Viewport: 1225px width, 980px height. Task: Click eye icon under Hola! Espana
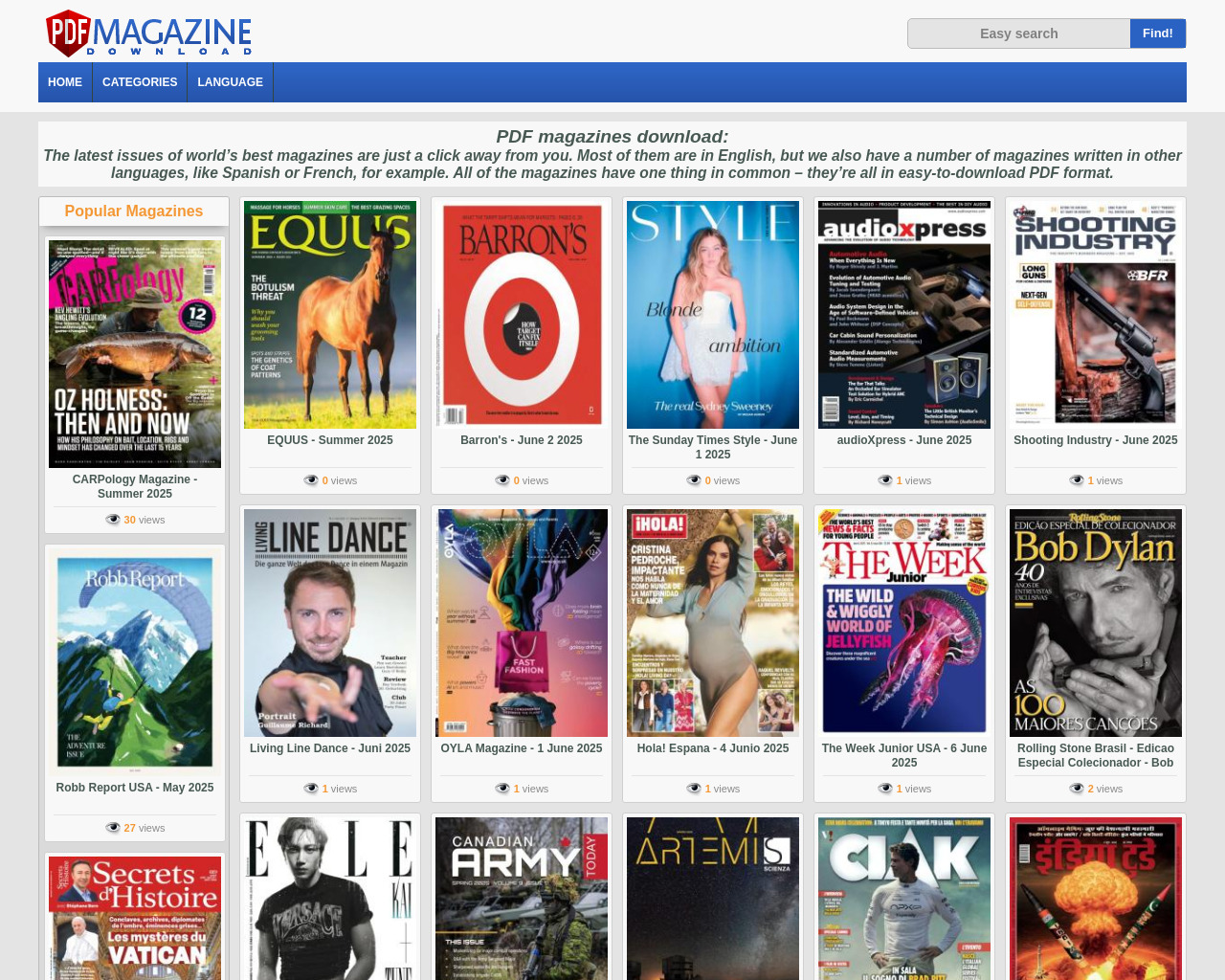pyautogui.click(x=694, y=789)
